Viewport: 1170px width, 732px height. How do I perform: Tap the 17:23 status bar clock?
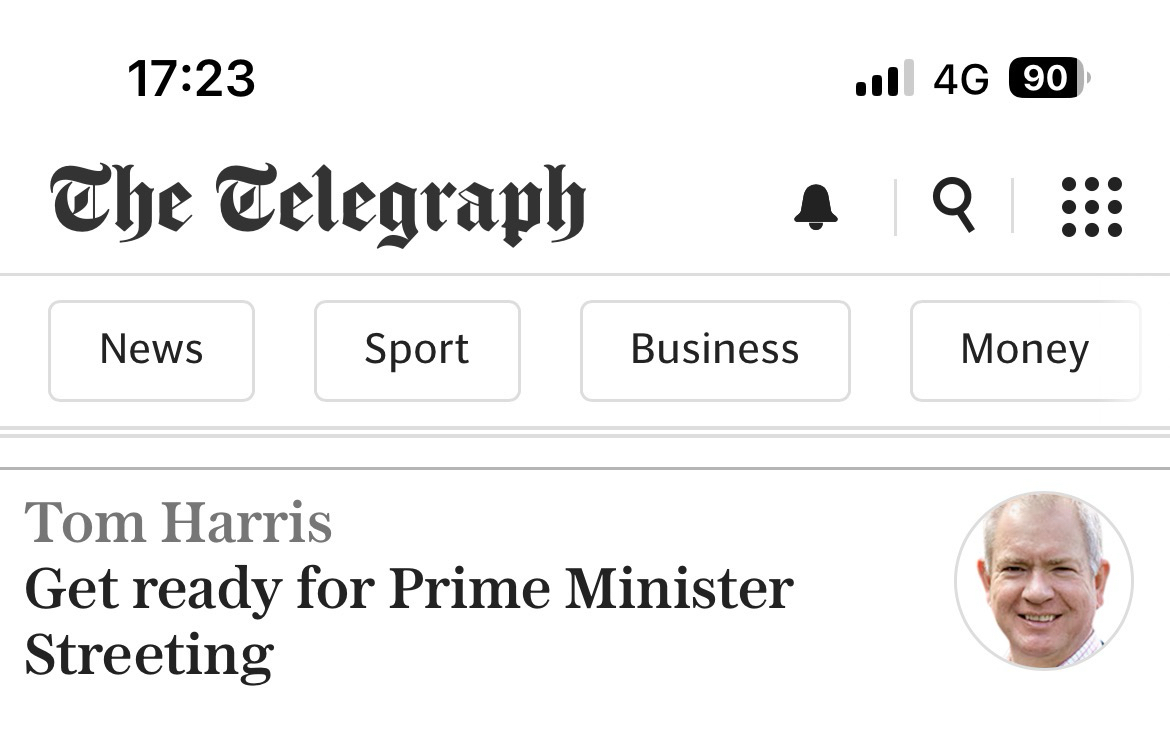tap(192, 78)
